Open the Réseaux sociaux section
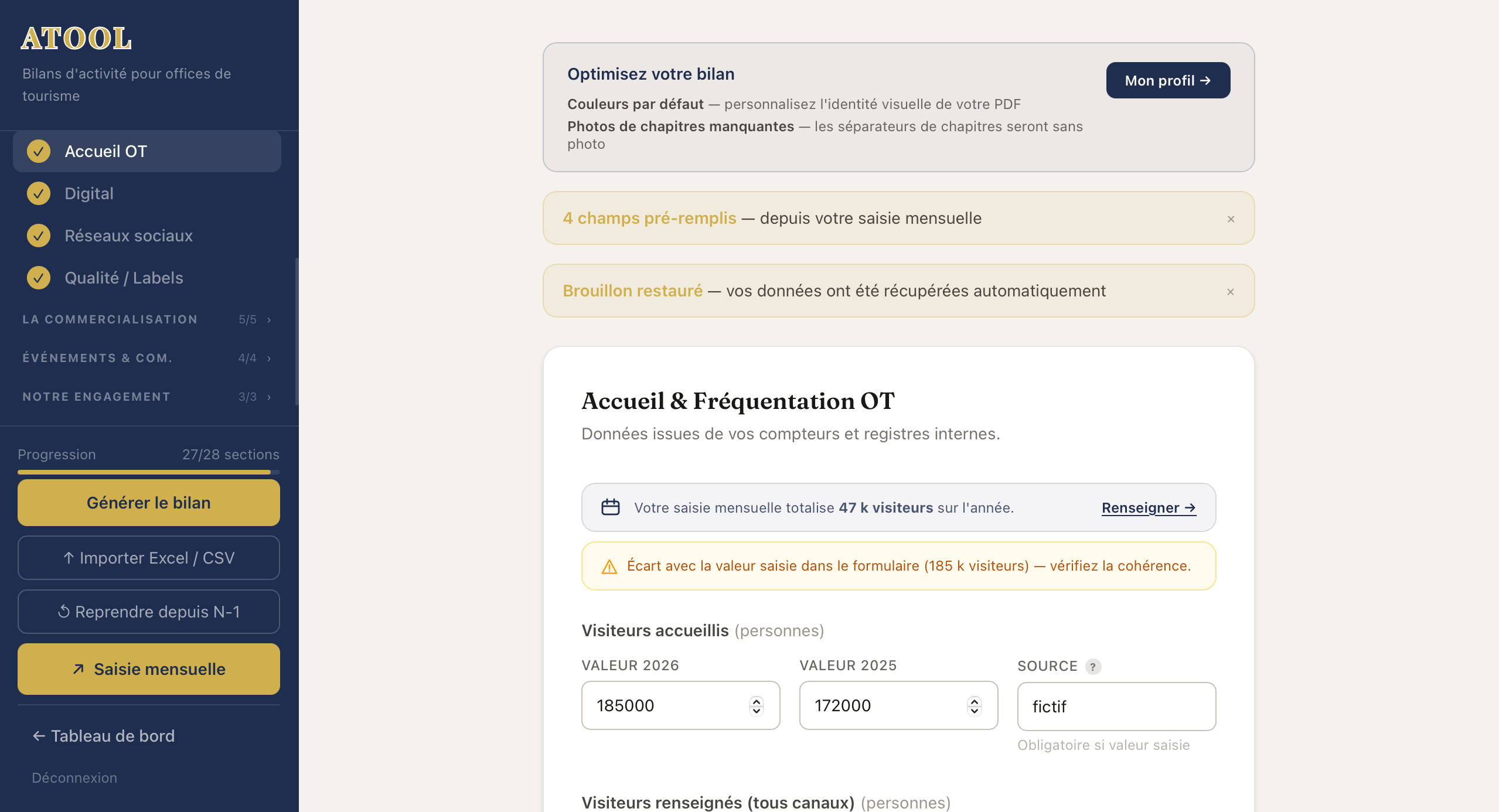The width and height of the screenshot is (1499, 812). tap(147, 236)
